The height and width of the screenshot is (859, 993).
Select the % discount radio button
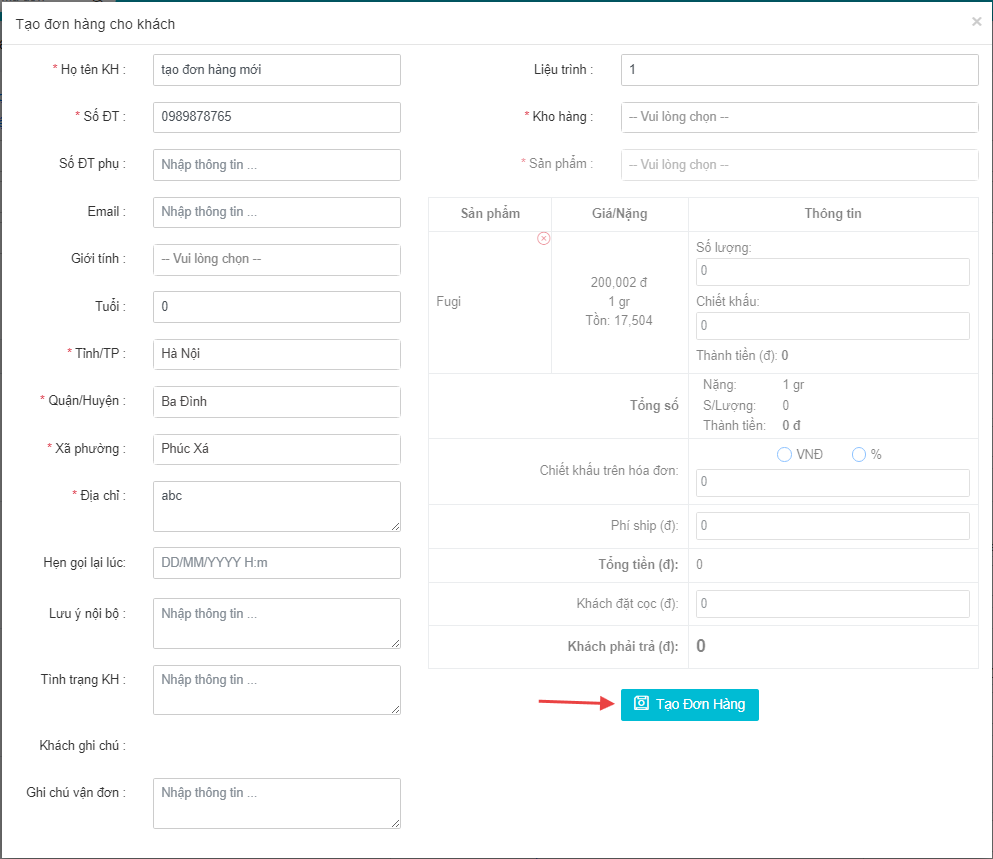tap(858, 455)
